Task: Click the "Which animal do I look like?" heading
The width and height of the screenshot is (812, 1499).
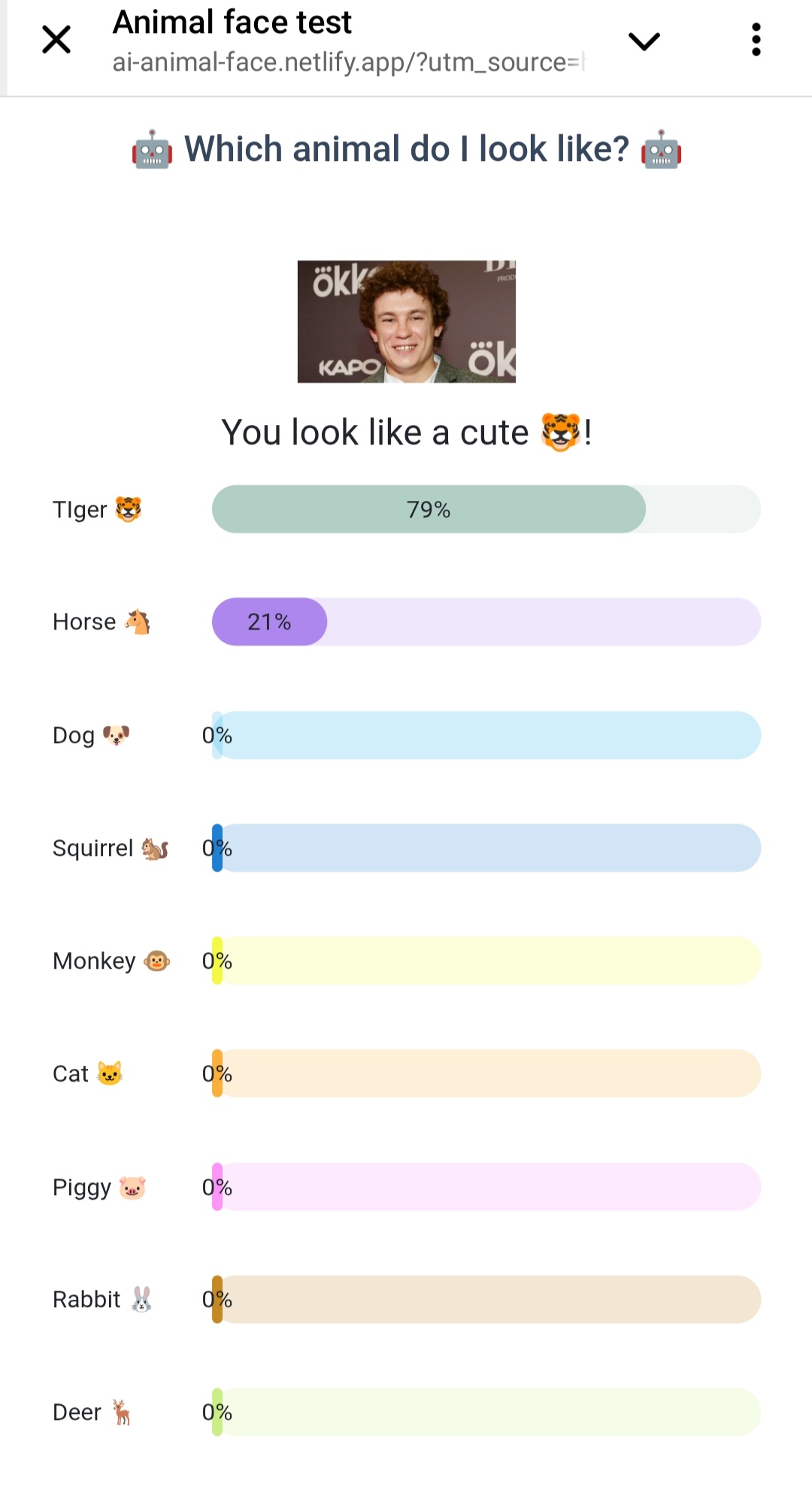Action: coord(406,149)
